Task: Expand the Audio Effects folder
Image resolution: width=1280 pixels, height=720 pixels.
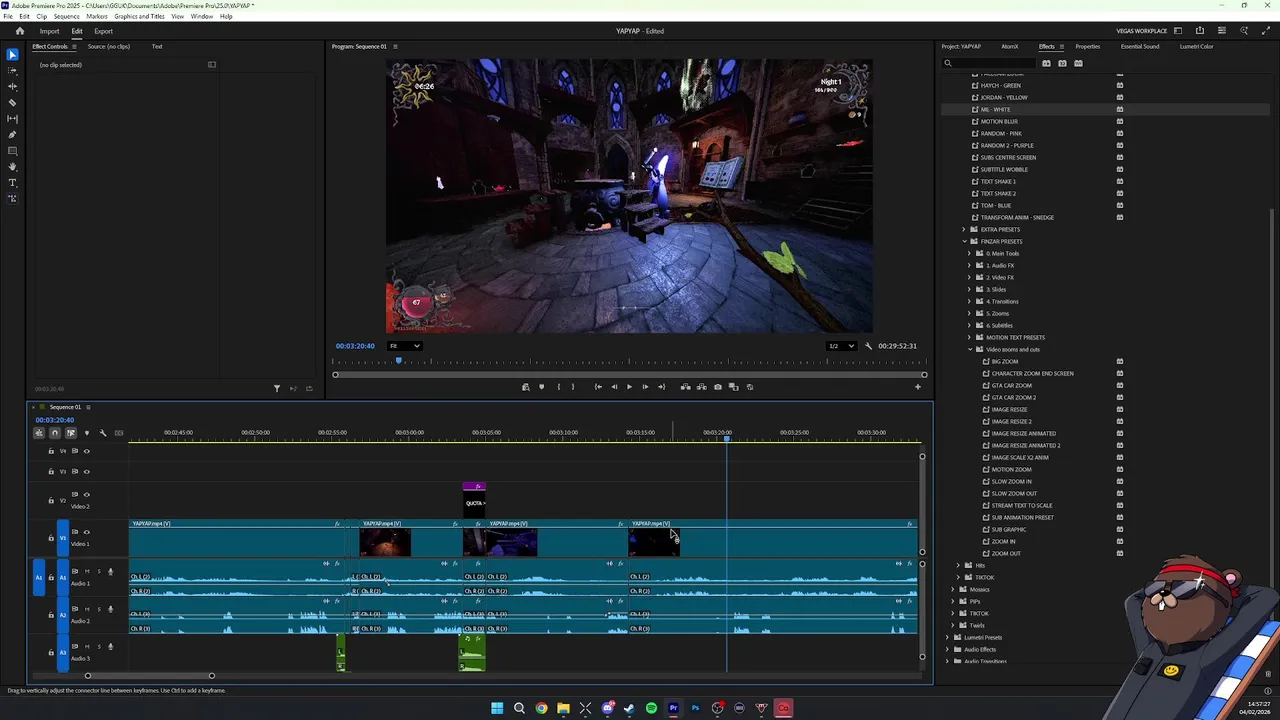Action: pyautogui.click(x=949, y=649)
